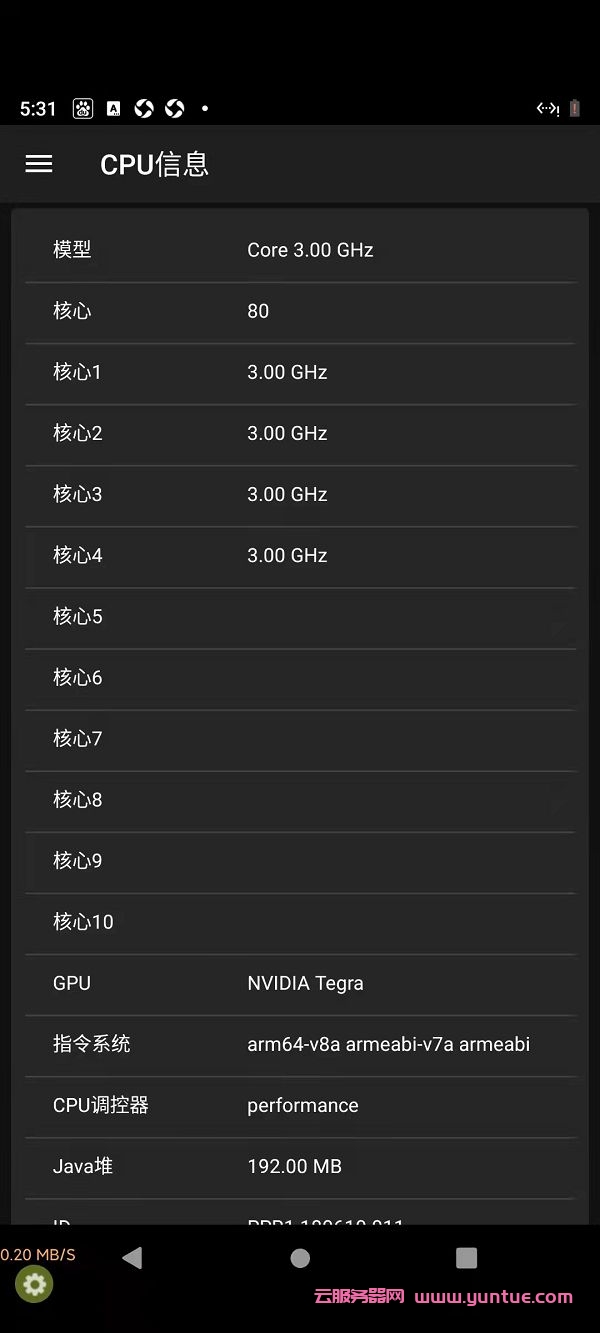Tap the Baidu paw status icon
Screen dimensions: 600x1333
point(83,109)
